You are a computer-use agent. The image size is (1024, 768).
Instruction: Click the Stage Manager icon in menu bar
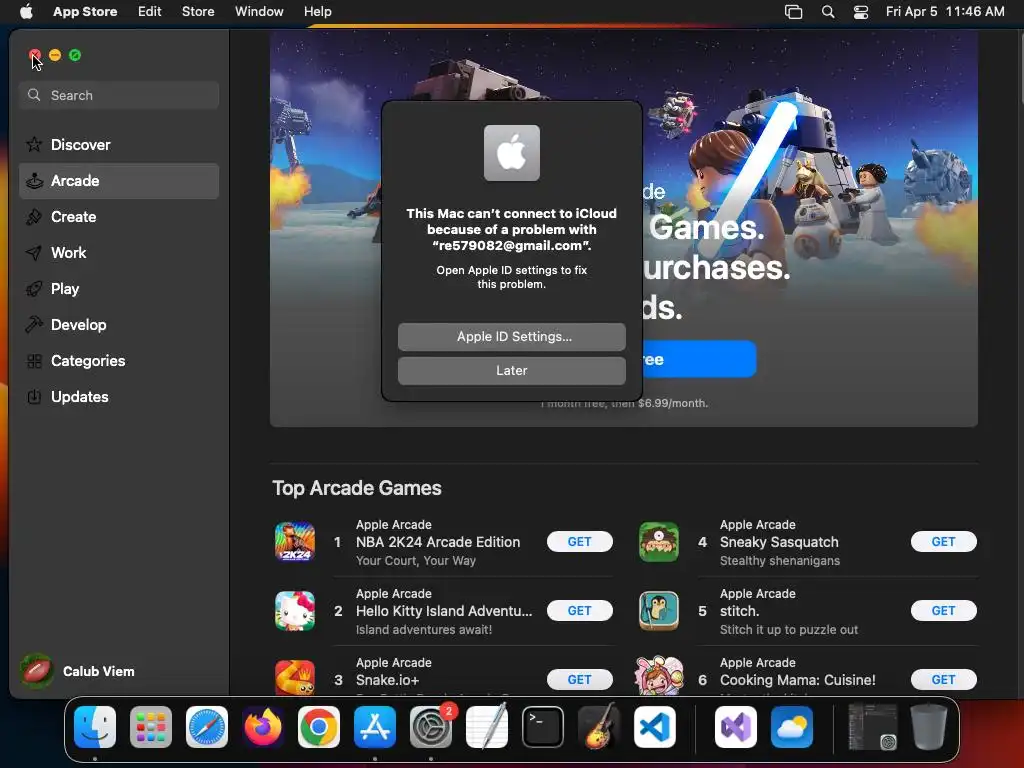tap(793, 12)
